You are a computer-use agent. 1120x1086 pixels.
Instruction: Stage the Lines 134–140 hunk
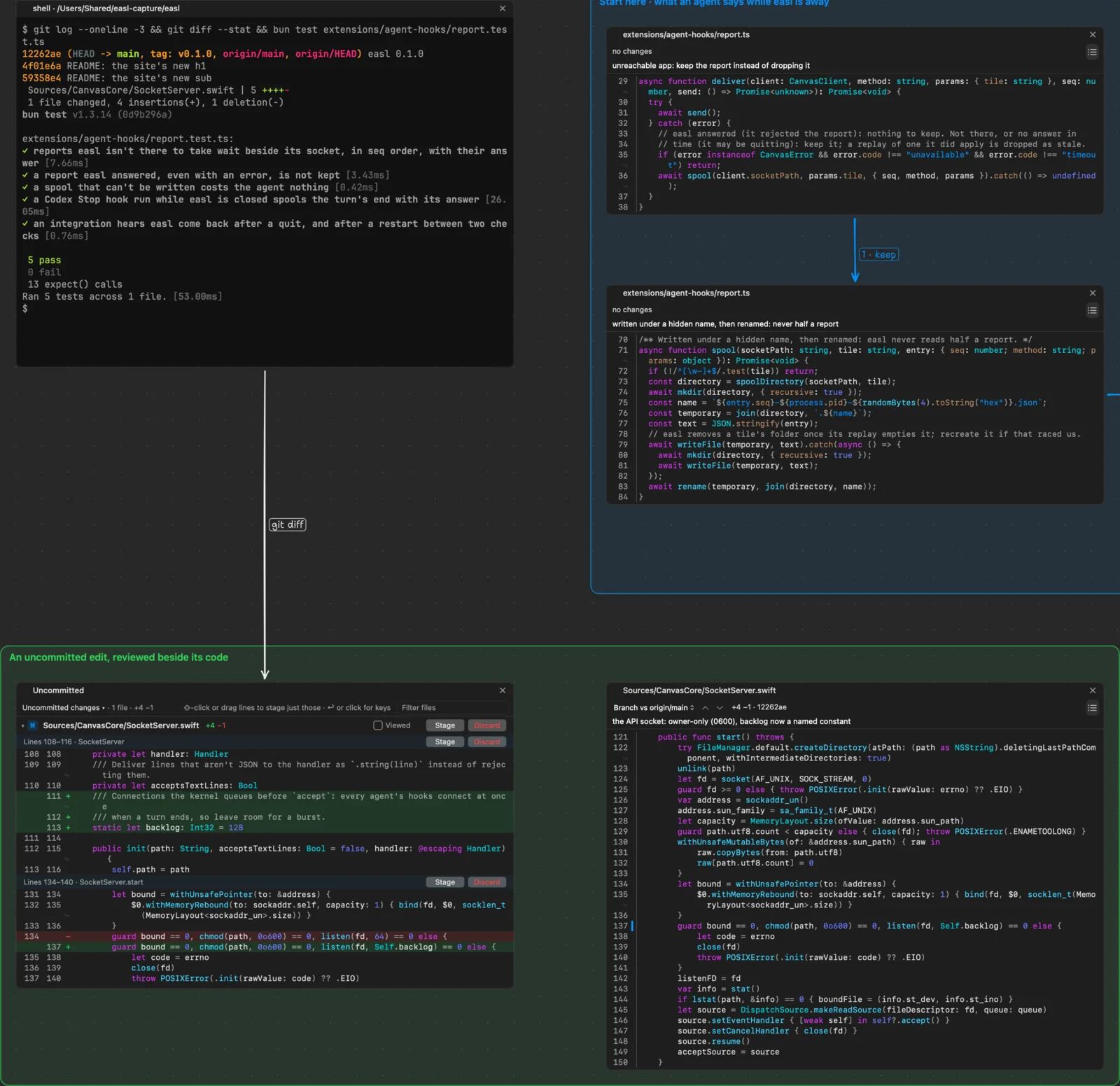445,882
